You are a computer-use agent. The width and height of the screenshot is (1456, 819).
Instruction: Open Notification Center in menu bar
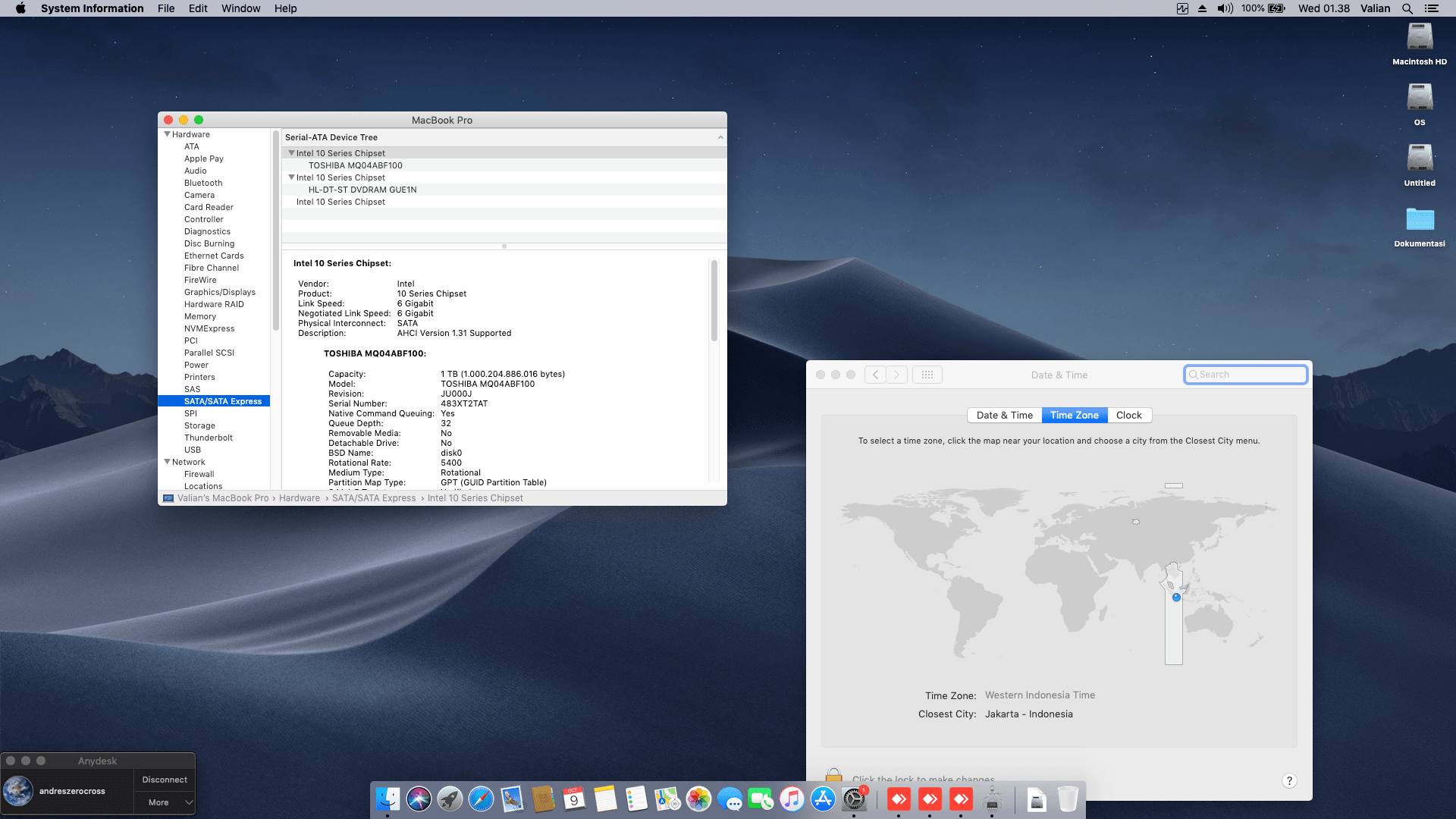tap(1432, 8)
